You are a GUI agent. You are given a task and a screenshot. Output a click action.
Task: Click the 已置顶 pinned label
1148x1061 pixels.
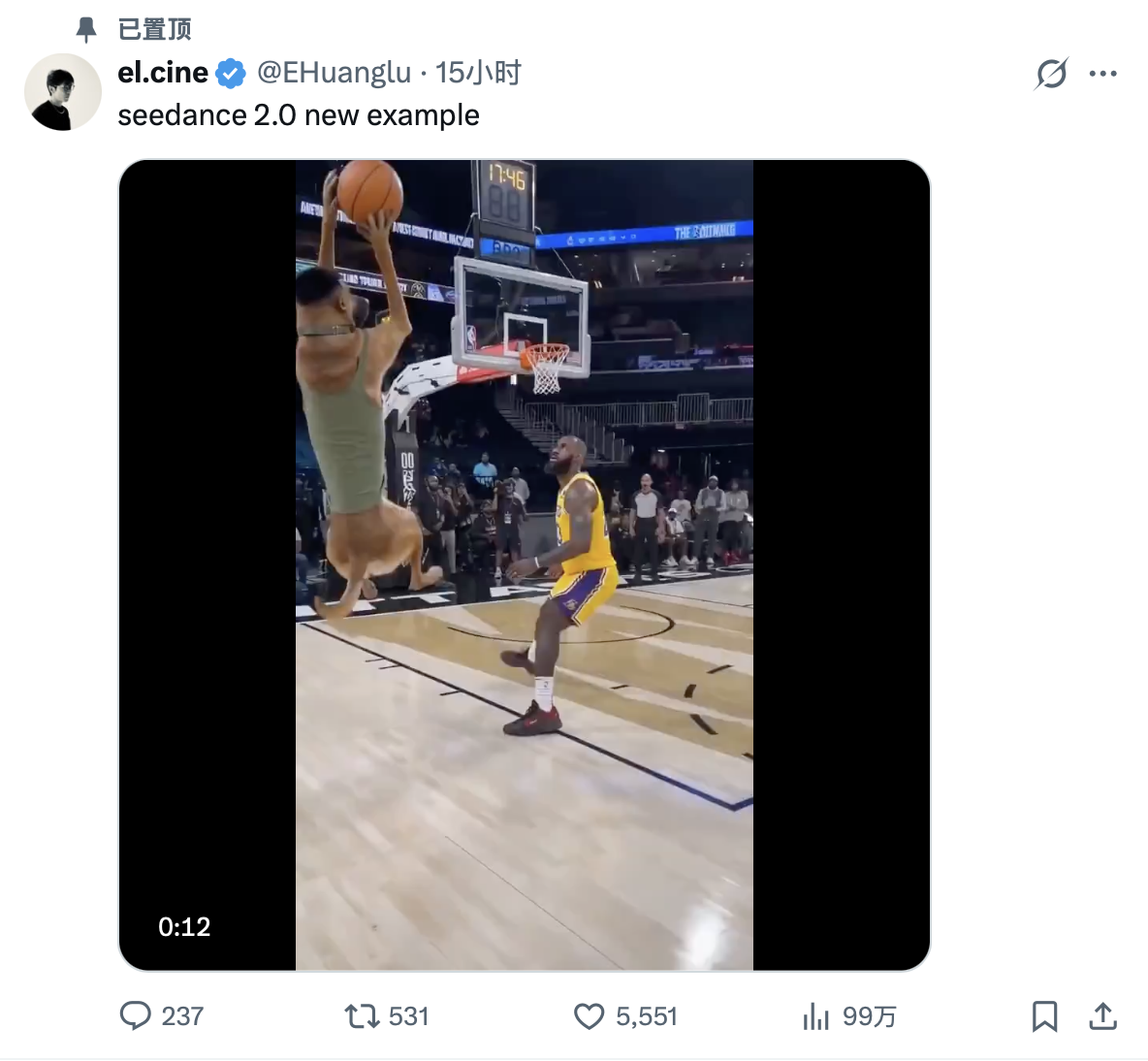point(154,29)
